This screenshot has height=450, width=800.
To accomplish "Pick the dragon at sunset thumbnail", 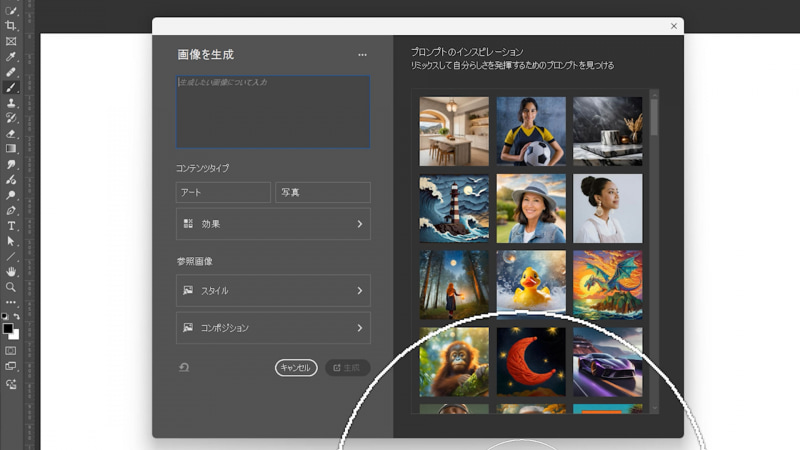I will [608, 285].
